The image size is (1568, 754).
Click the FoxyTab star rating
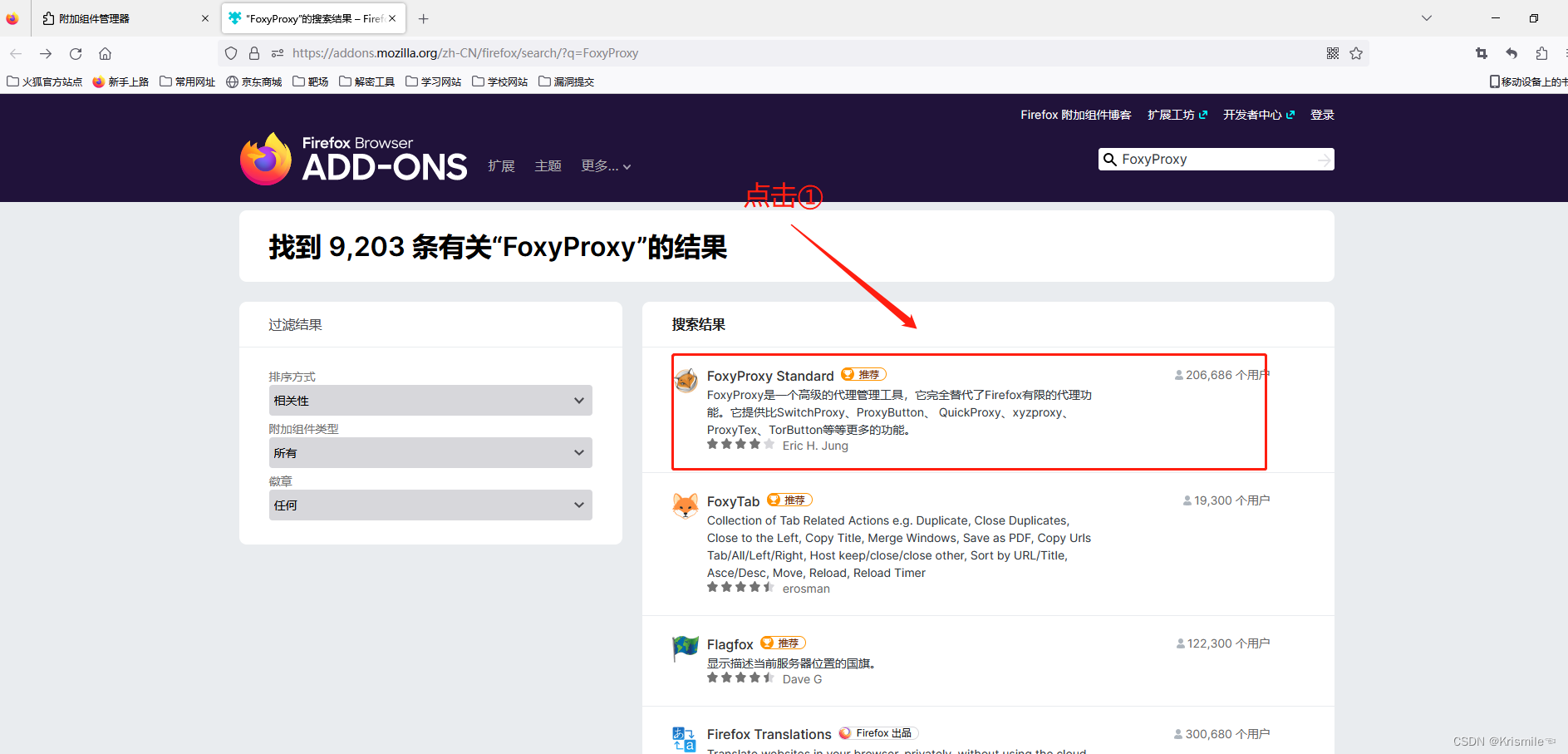click(740, 588)
